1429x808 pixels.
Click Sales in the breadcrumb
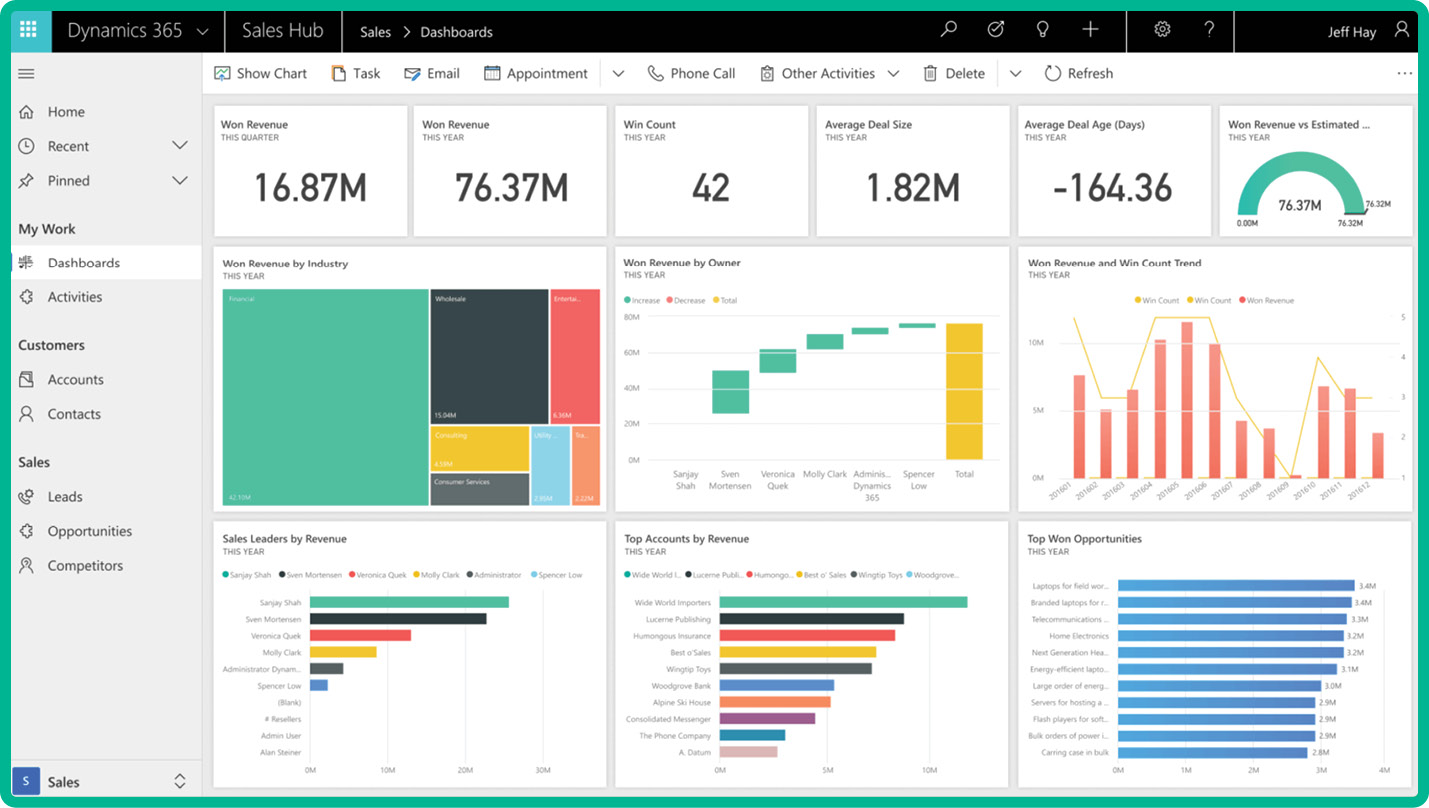[x=376, y=32]
